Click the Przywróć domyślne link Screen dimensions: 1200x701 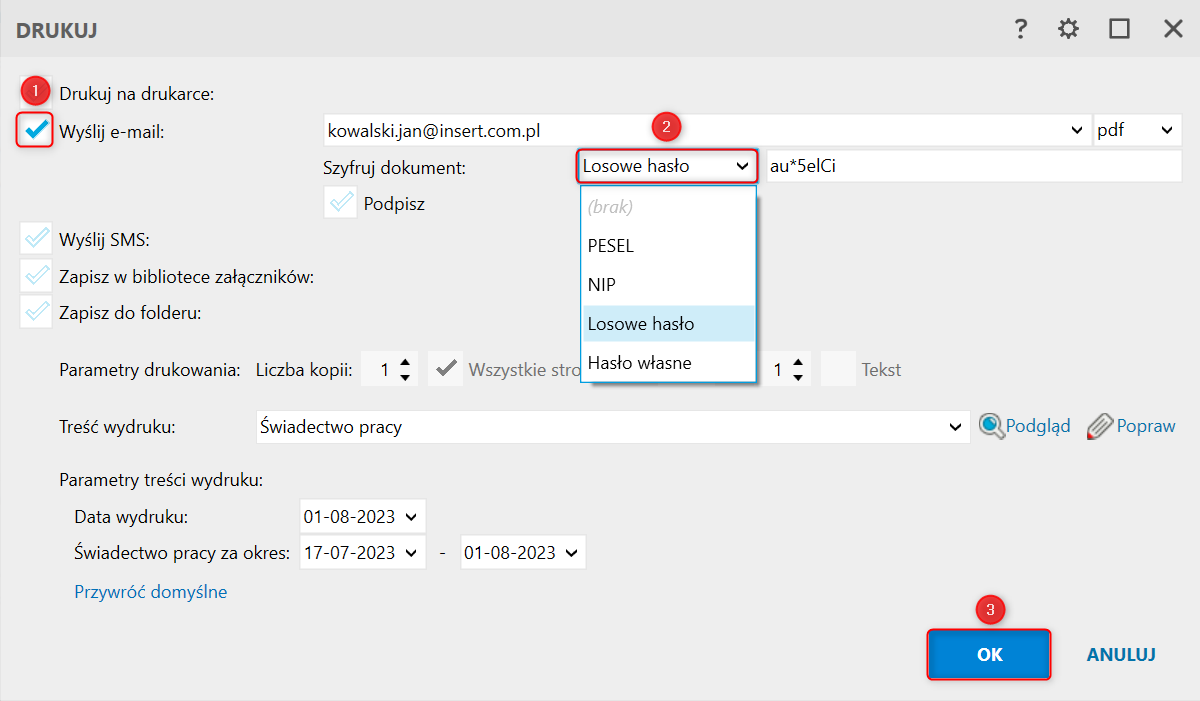click(151, 592)
